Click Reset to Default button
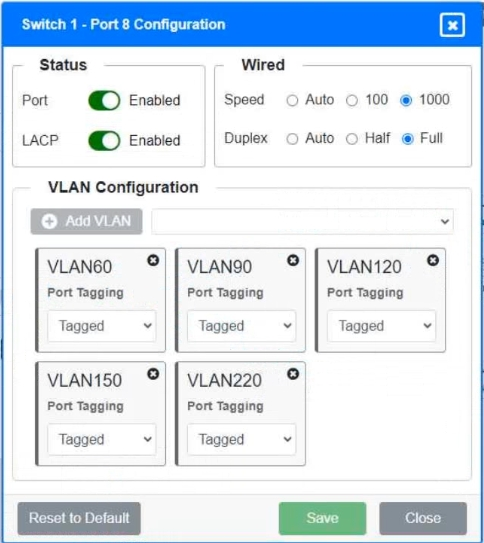Screen dimensions: 484x543 [79, 518]
